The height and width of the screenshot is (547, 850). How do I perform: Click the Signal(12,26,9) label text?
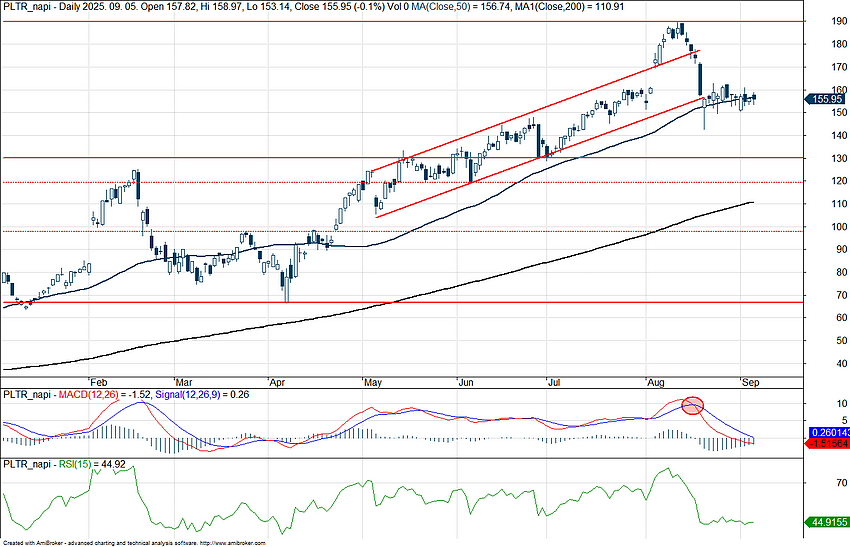[188, 395]
